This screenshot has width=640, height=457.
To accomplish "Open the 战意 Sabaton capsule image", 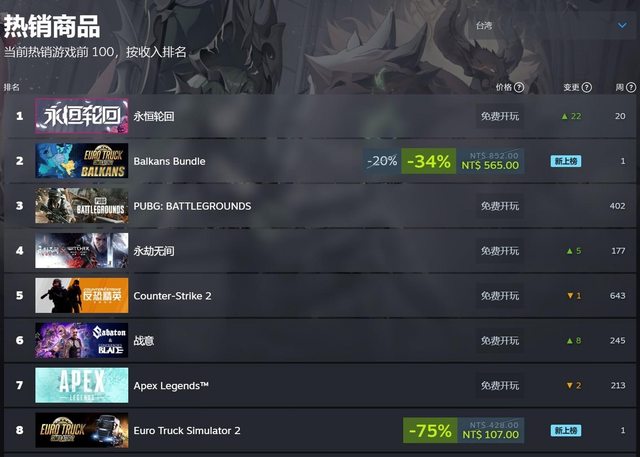I will click(x=82, y=340).
